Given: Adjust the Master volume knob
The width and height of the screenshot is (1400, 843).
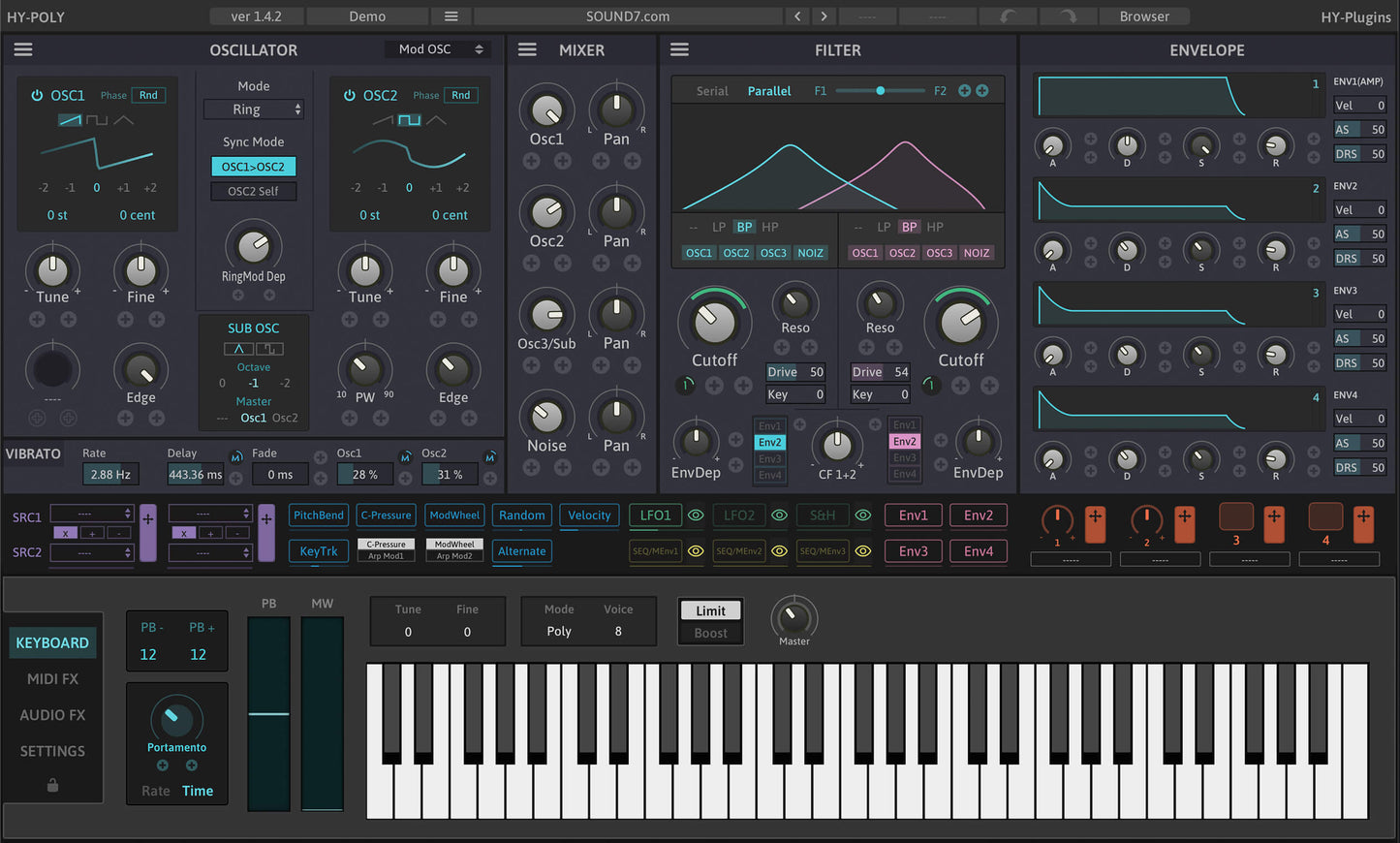Looking at the screenshot, I should coord(794,616).
